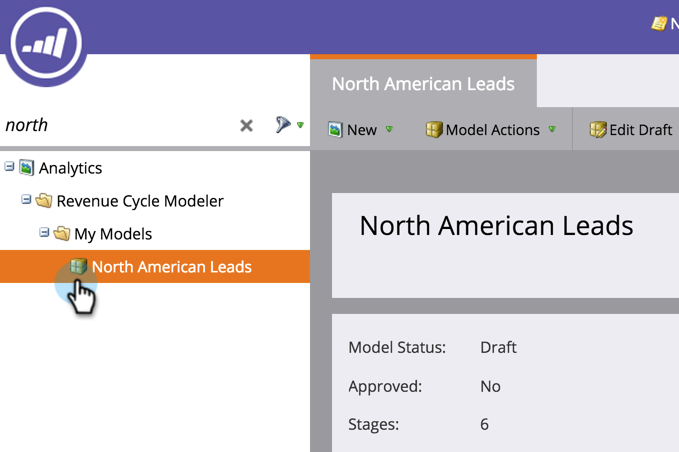This screenshot has width=679, height=452.
Task: Open the Model Actions menu
Action: (x=491, y=130)
